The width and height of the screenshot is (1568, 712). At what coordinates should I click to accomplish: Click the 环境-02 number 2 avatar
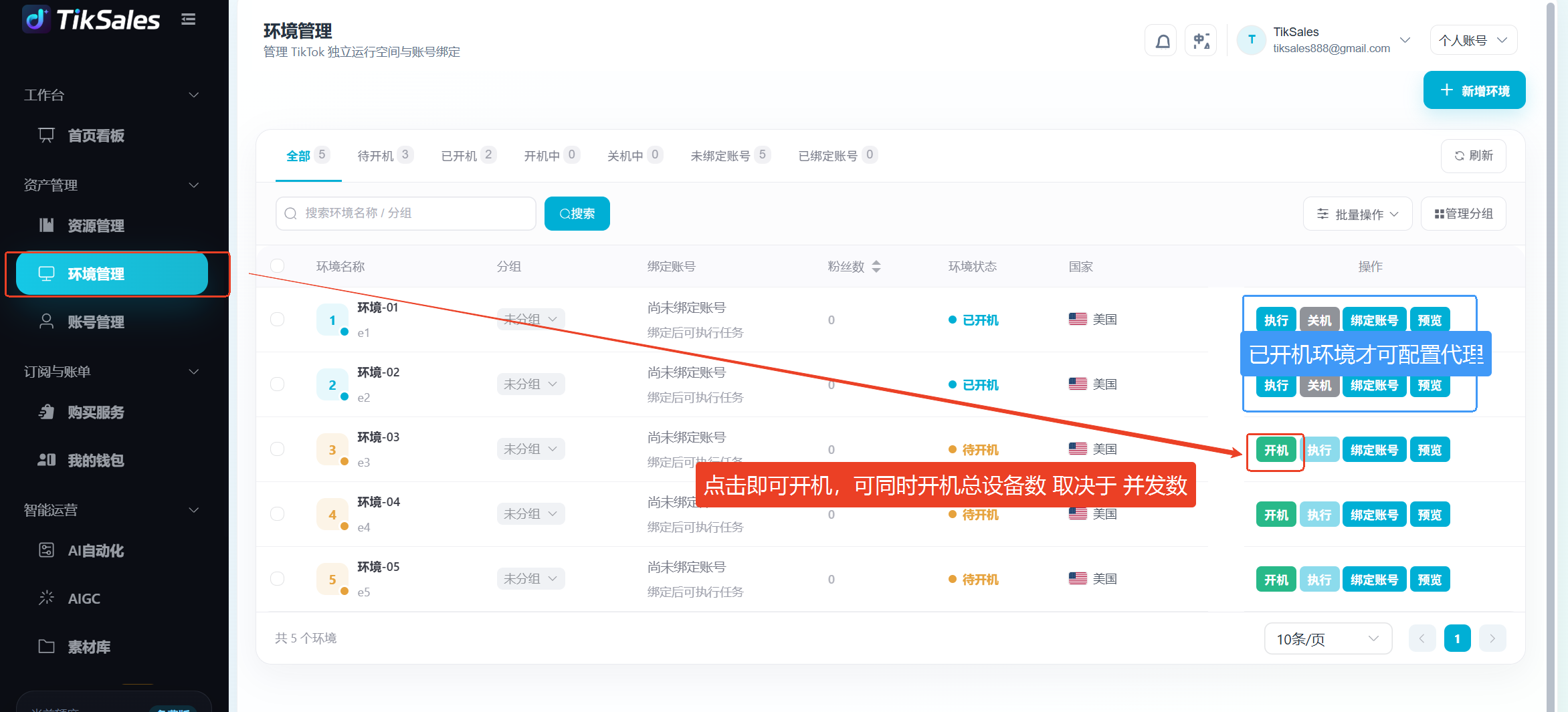pos(332,384)
